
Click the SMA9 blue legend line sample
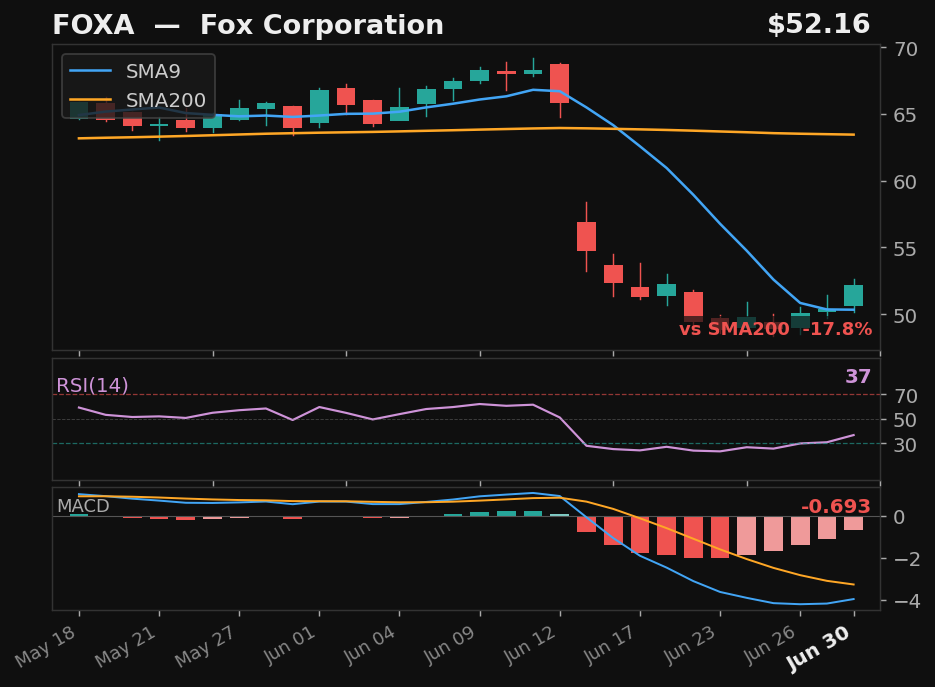(91, 71)
